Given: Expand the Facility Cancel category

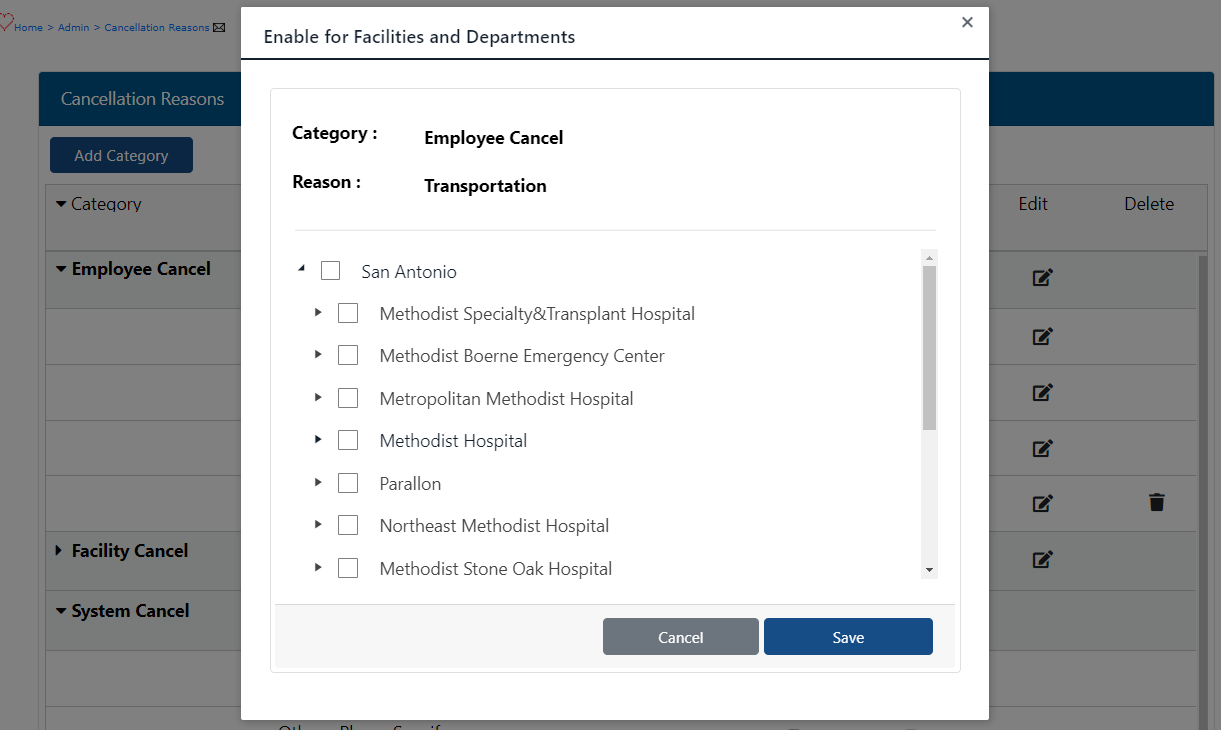Looking at the screenshot, I should [x=59, y=551].
